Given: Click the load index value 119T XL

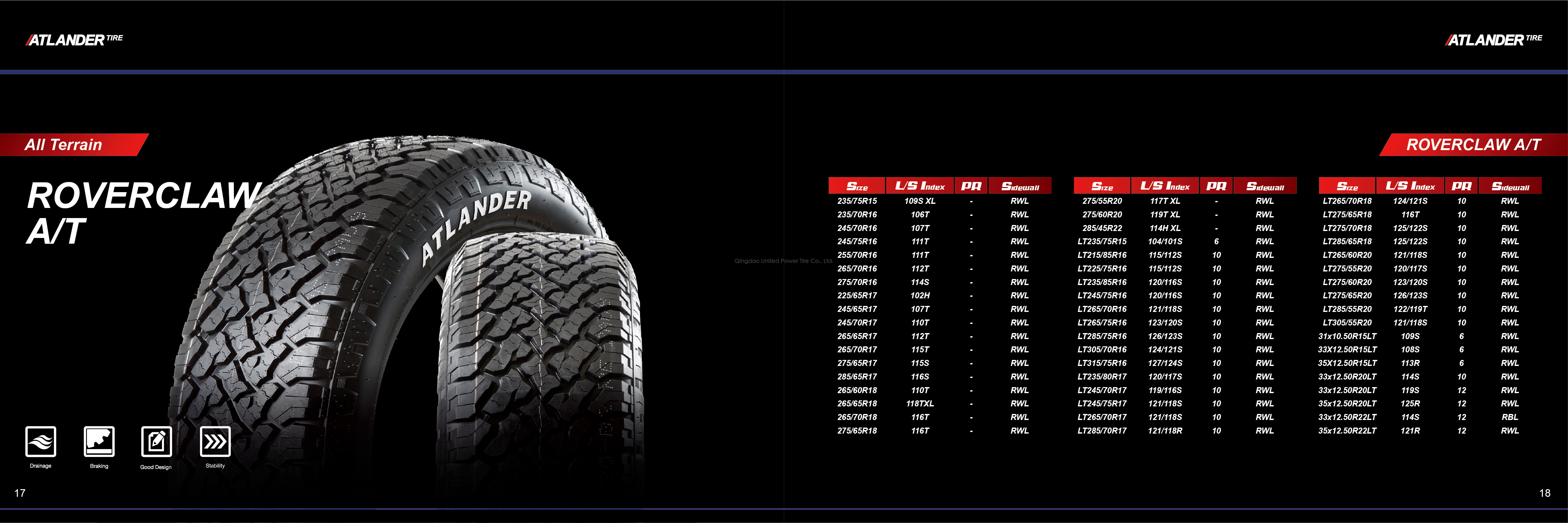Looking at the screenshot, I should pos(1165,214).
